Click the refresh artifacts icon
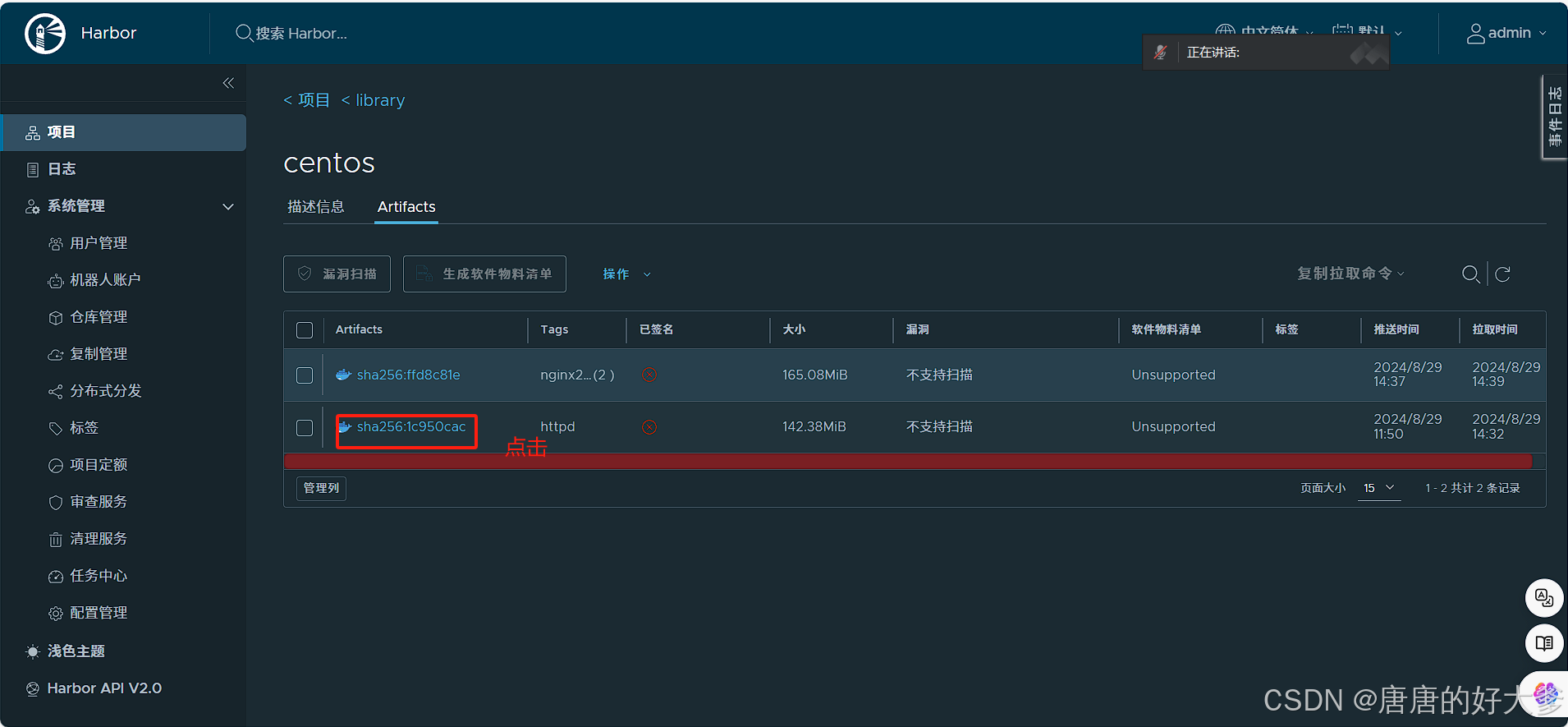Image resolution: width=1568 pixels, height=727 pixels. click(x=1503, y=274)
